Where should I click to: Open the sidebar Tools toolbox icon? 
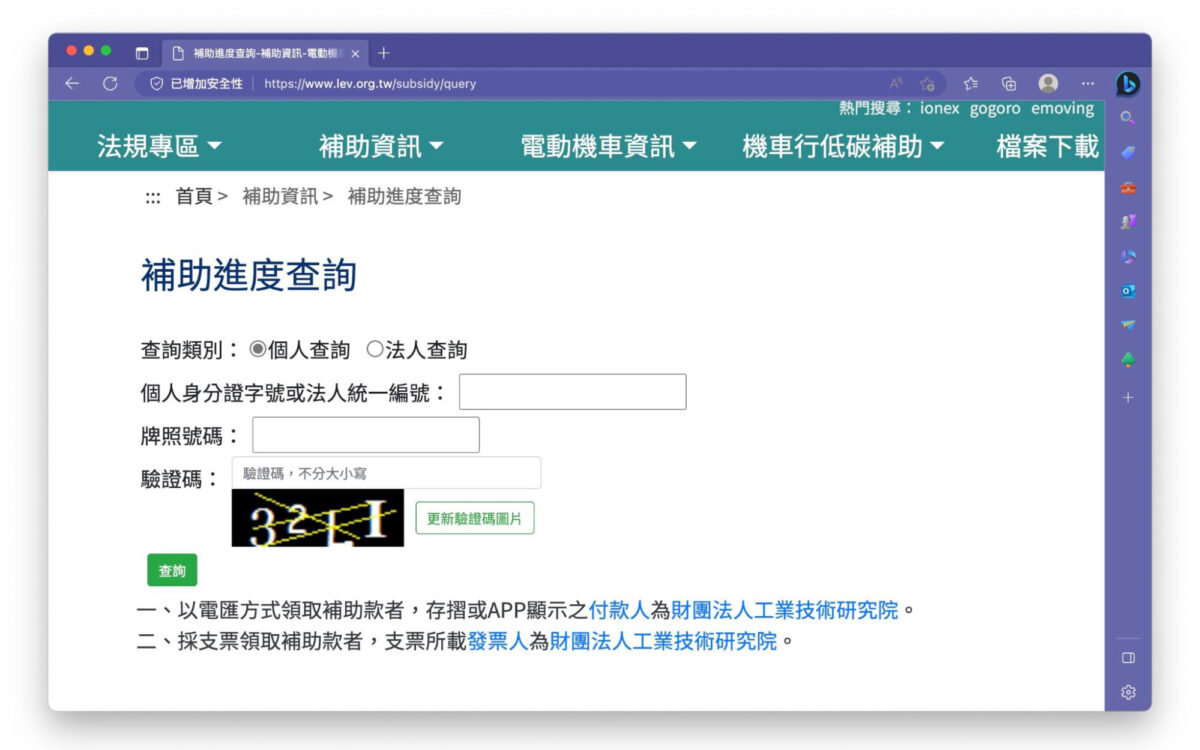(1128, 187)
